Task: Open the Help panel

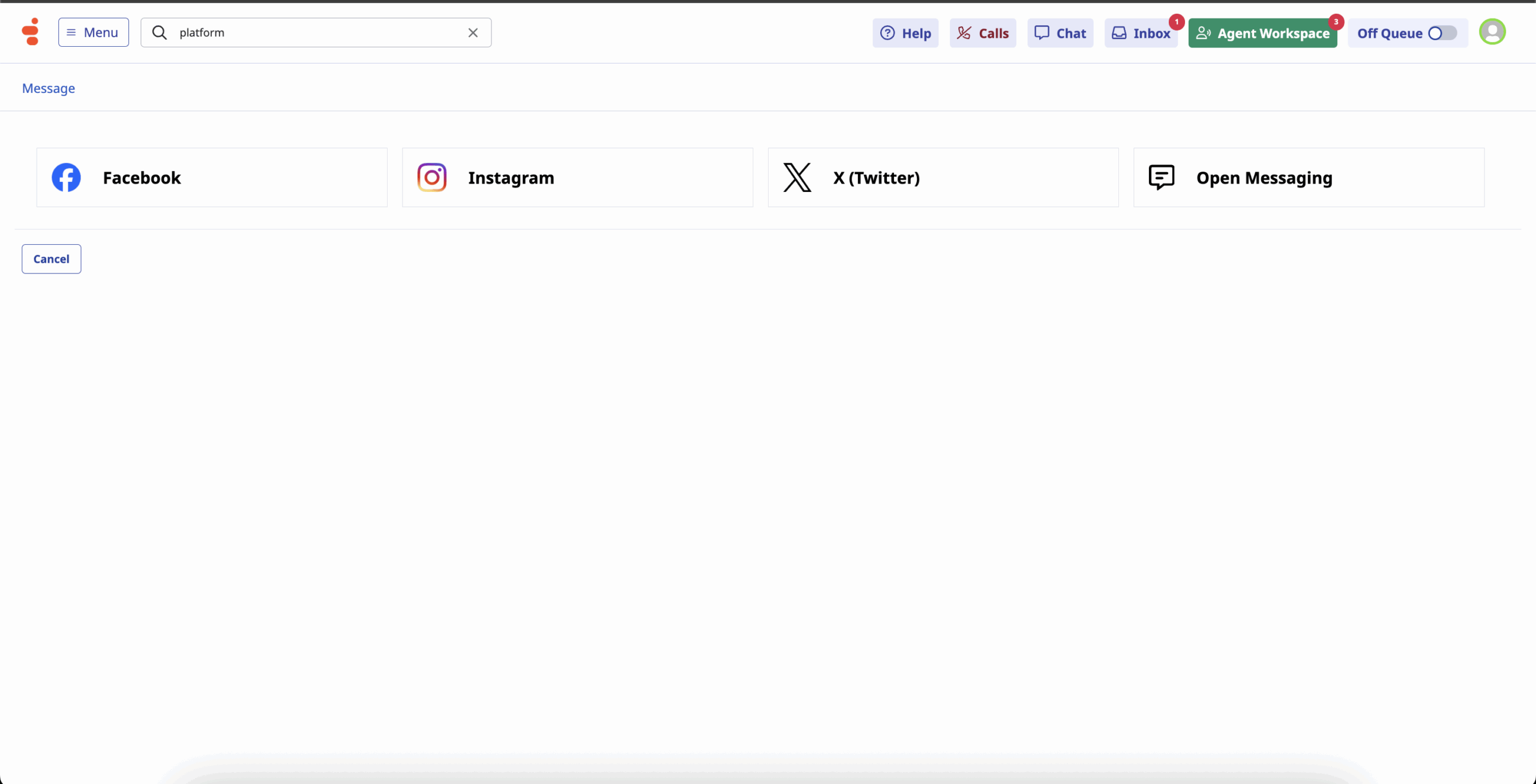Action: pos(905,33)
